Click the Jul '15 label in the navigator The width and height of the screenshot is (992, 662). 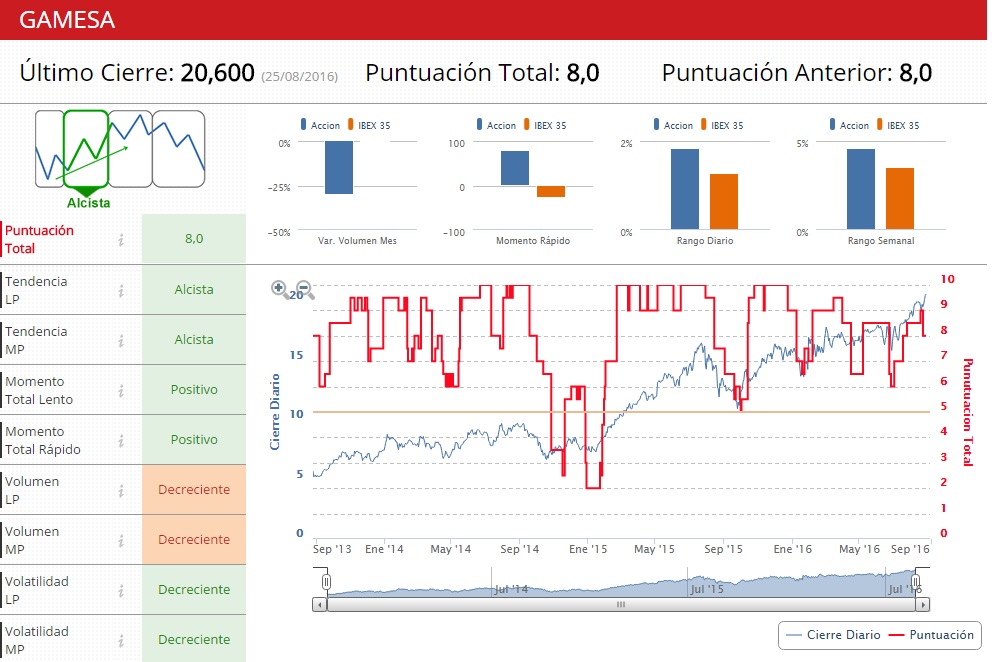707,589
